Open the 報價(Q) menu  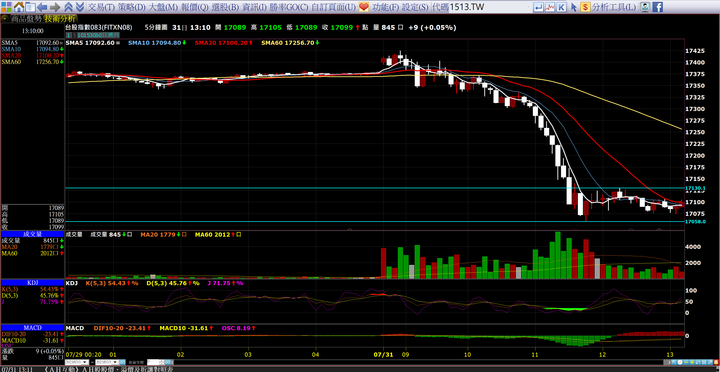[x=195, y=7]
